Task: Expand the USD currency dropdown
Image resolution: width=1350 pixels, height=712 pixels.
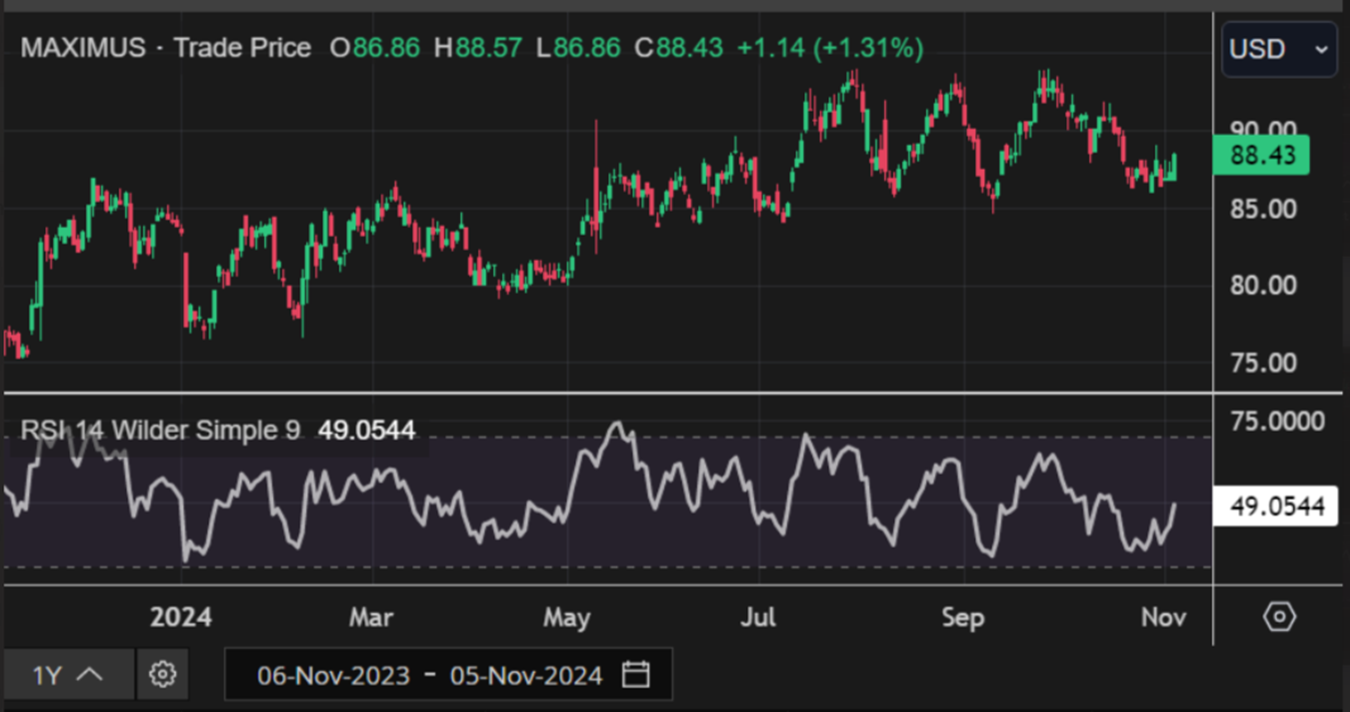Action: (x=1279, y=49)
